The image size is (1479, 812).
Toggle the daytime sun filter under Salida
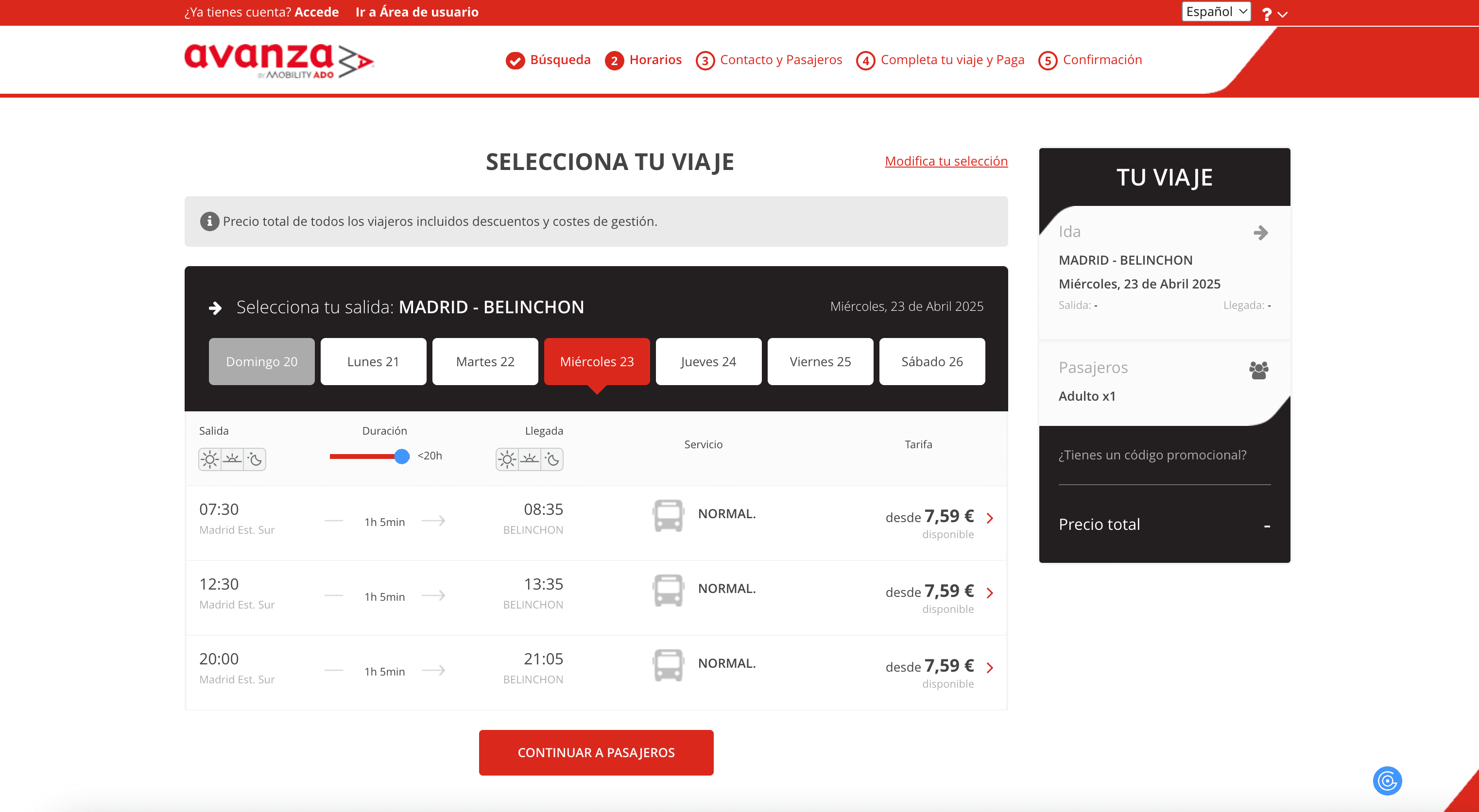click(210, 459)
